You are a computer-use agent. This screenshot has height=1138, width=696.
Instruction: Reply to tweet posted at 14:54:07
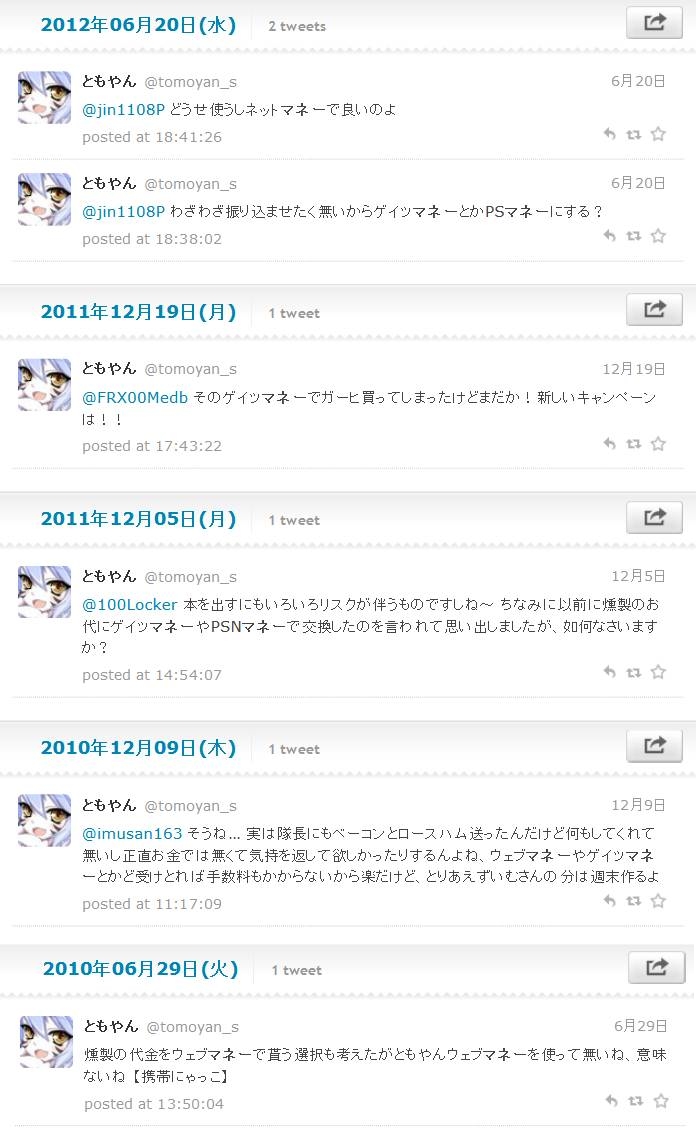tap(610, 672)
